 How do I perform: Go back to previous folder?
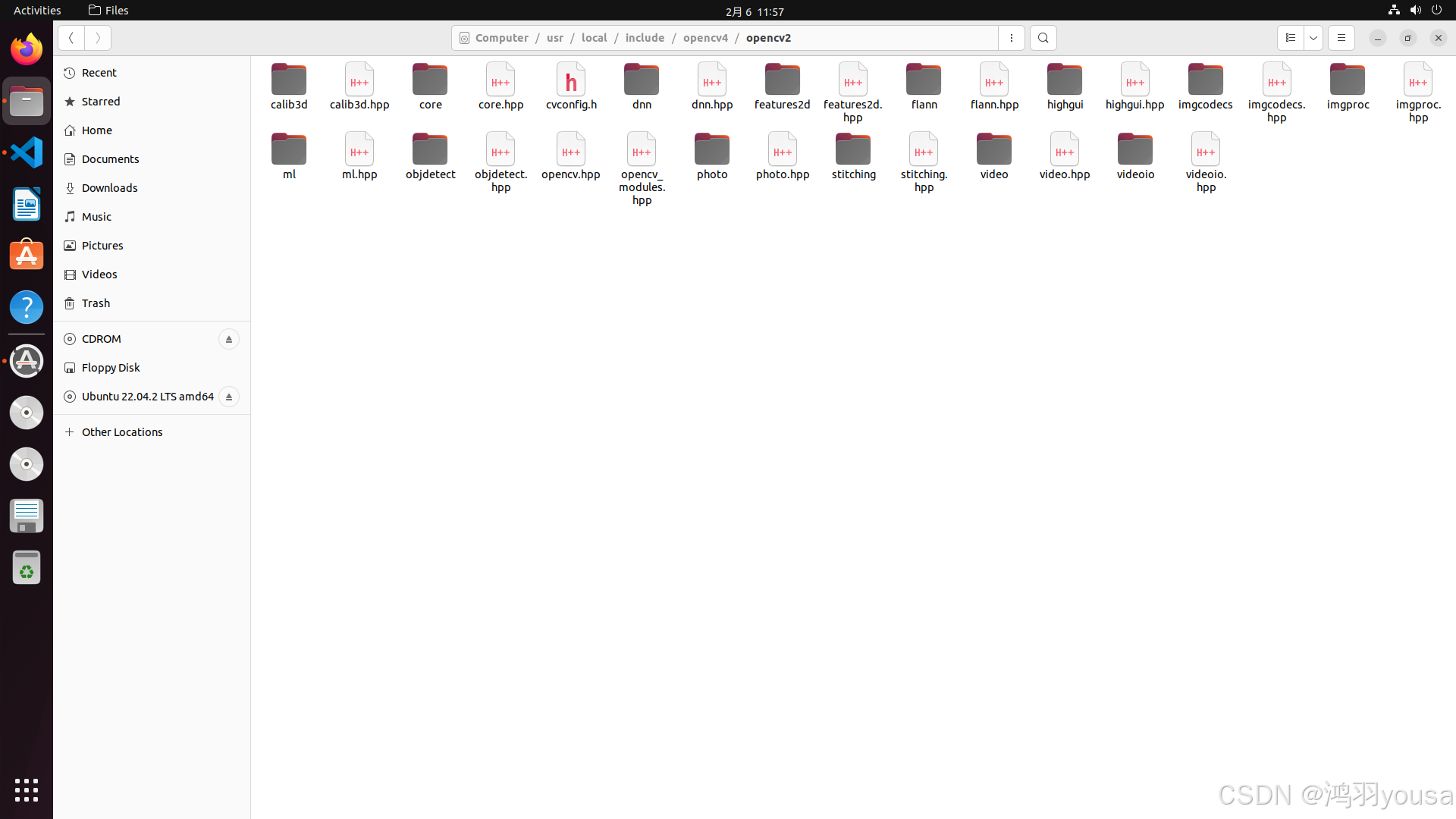click(71, 38)
